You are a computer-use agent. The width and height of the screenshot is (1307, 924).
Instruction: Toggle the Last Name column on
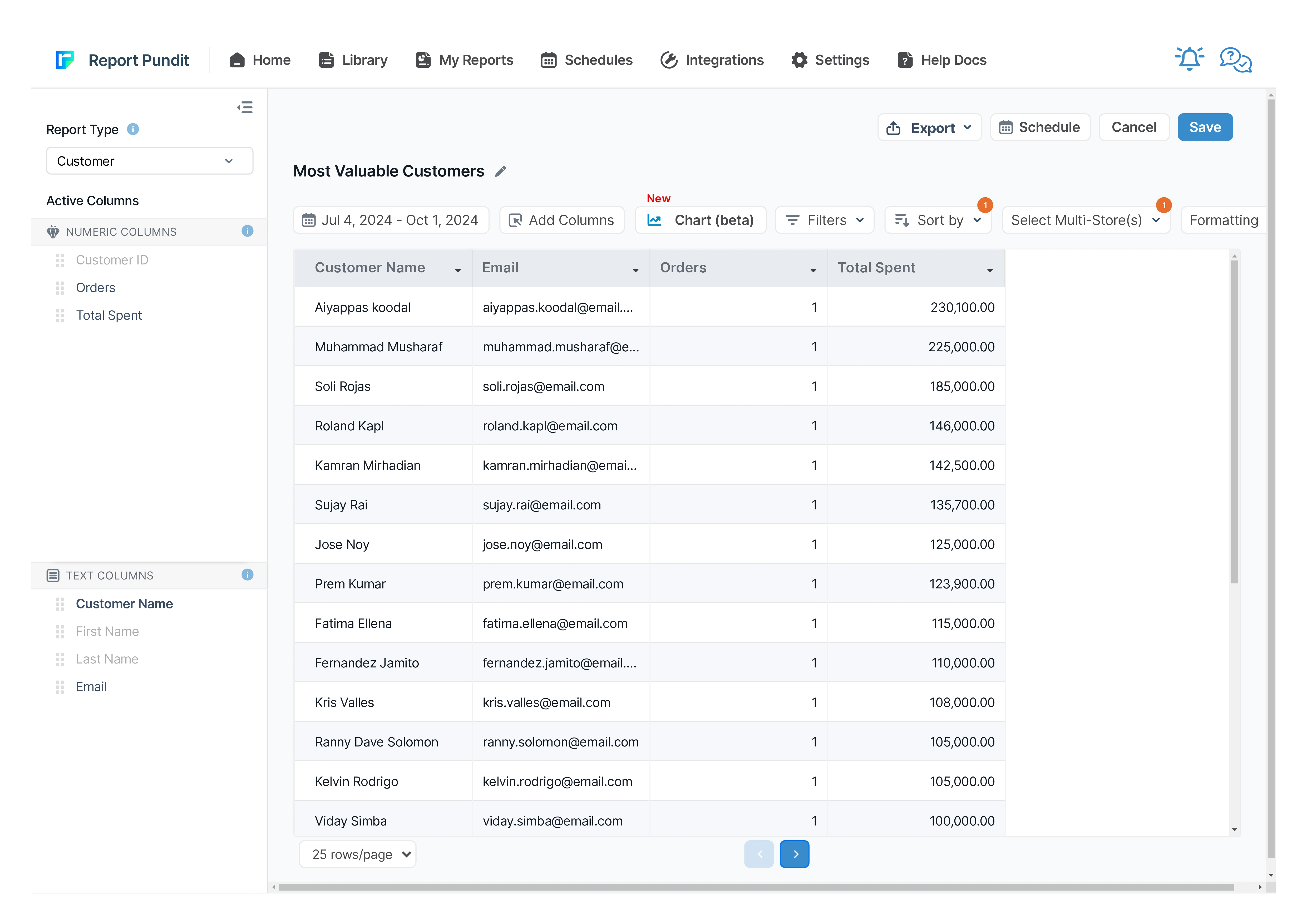click(107, 659)
